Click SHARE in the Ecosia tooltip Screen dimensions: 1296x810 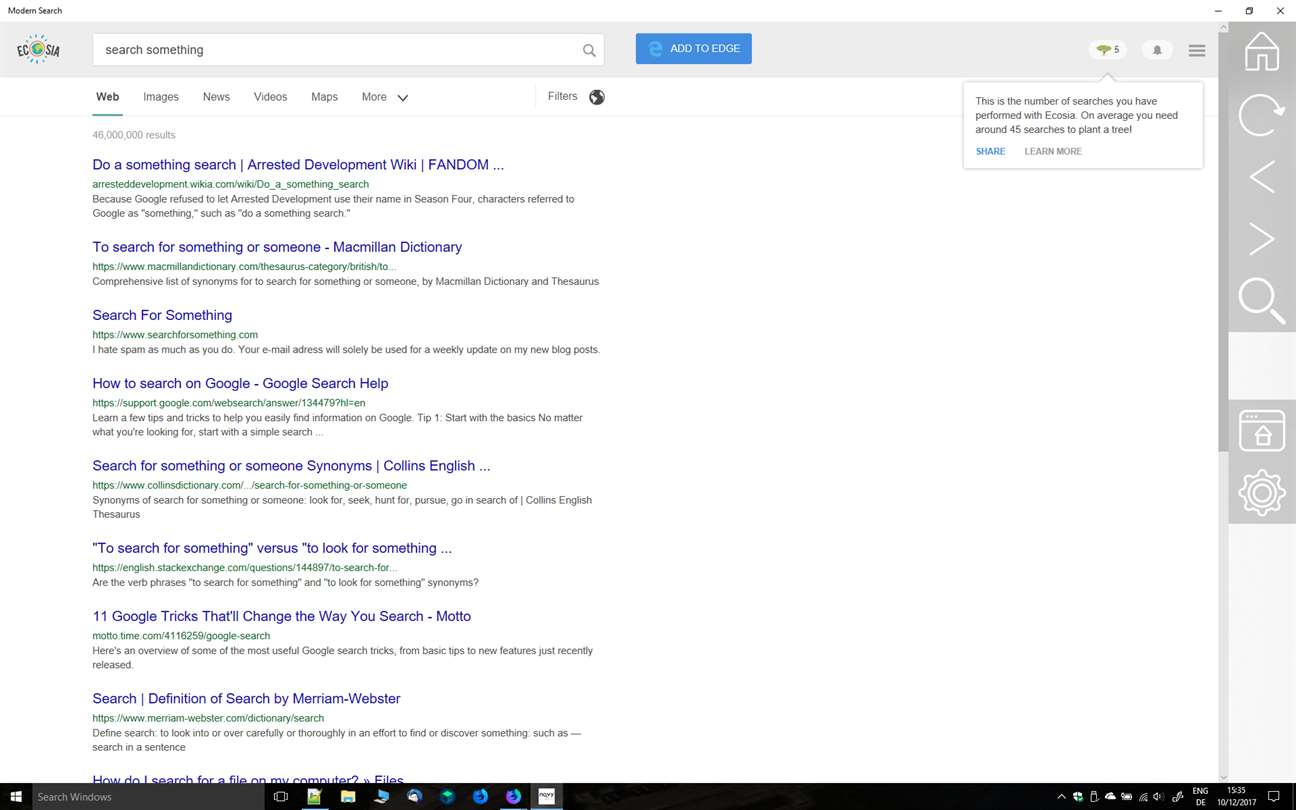coord(990,151)
